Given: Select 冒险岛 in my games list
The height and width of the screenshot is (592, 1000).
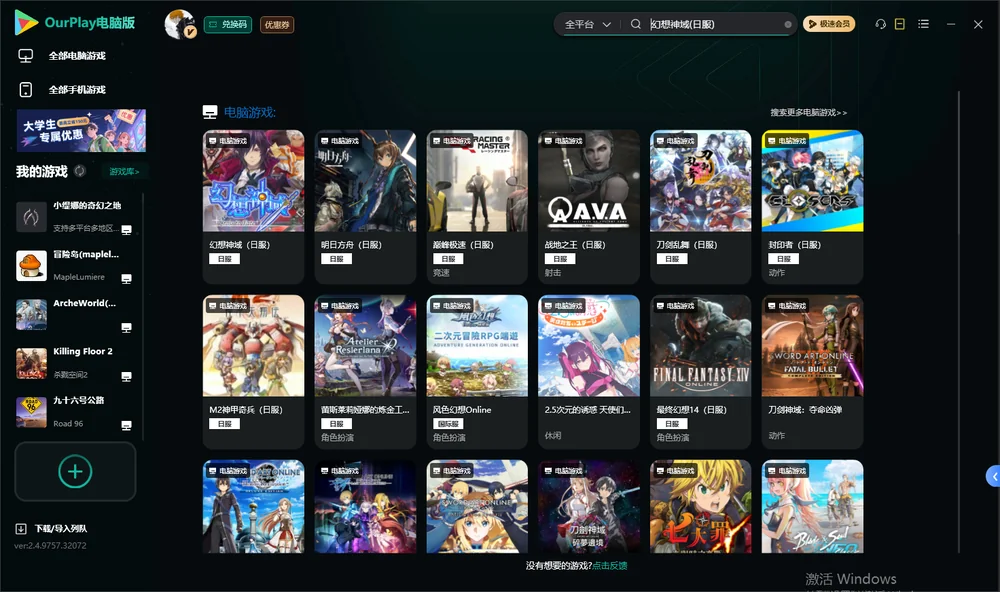Looking at the screenshot, I should coord(73,265).
